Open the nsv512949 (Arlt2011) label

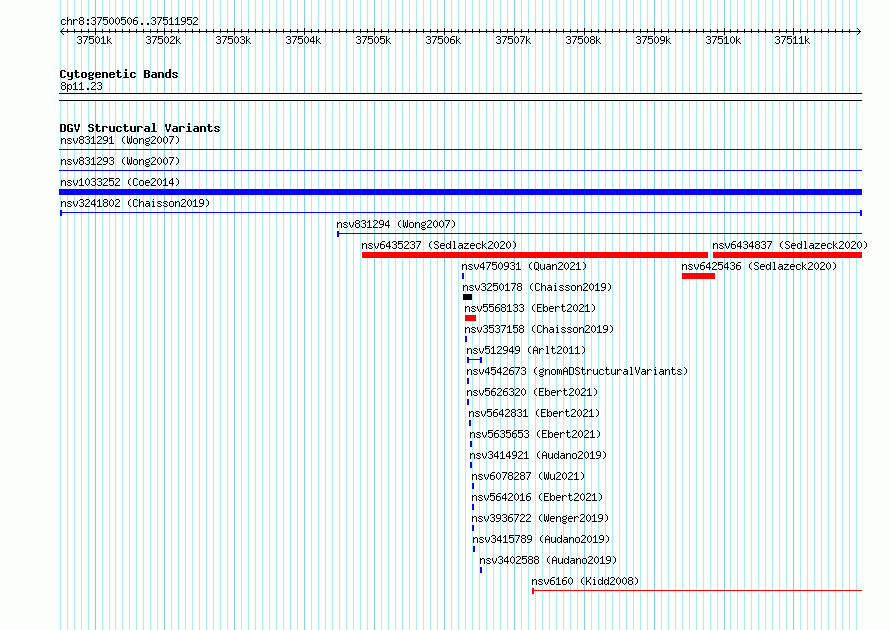point(526,350)
